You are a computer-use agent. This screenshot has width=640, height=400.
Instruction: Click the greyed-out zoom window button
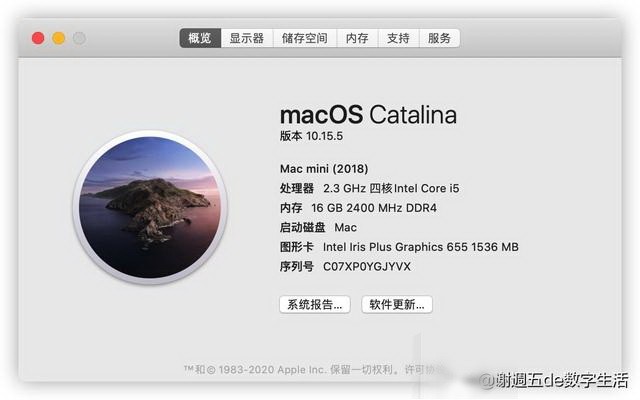pos(79,38)
